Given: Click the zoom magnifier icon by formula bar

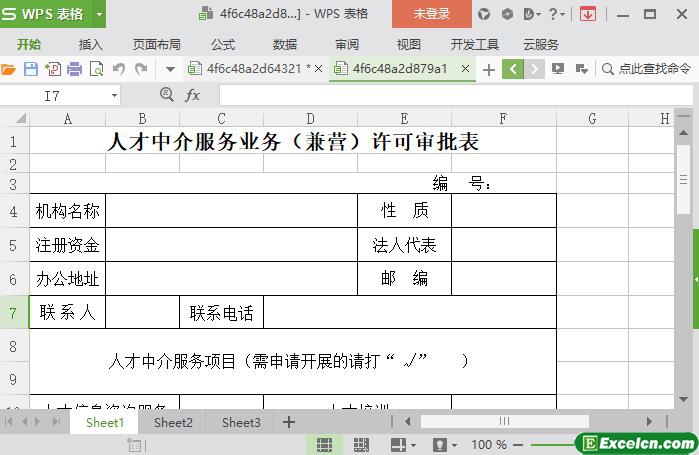Looking at the screenshot, I should click(166, 94).
